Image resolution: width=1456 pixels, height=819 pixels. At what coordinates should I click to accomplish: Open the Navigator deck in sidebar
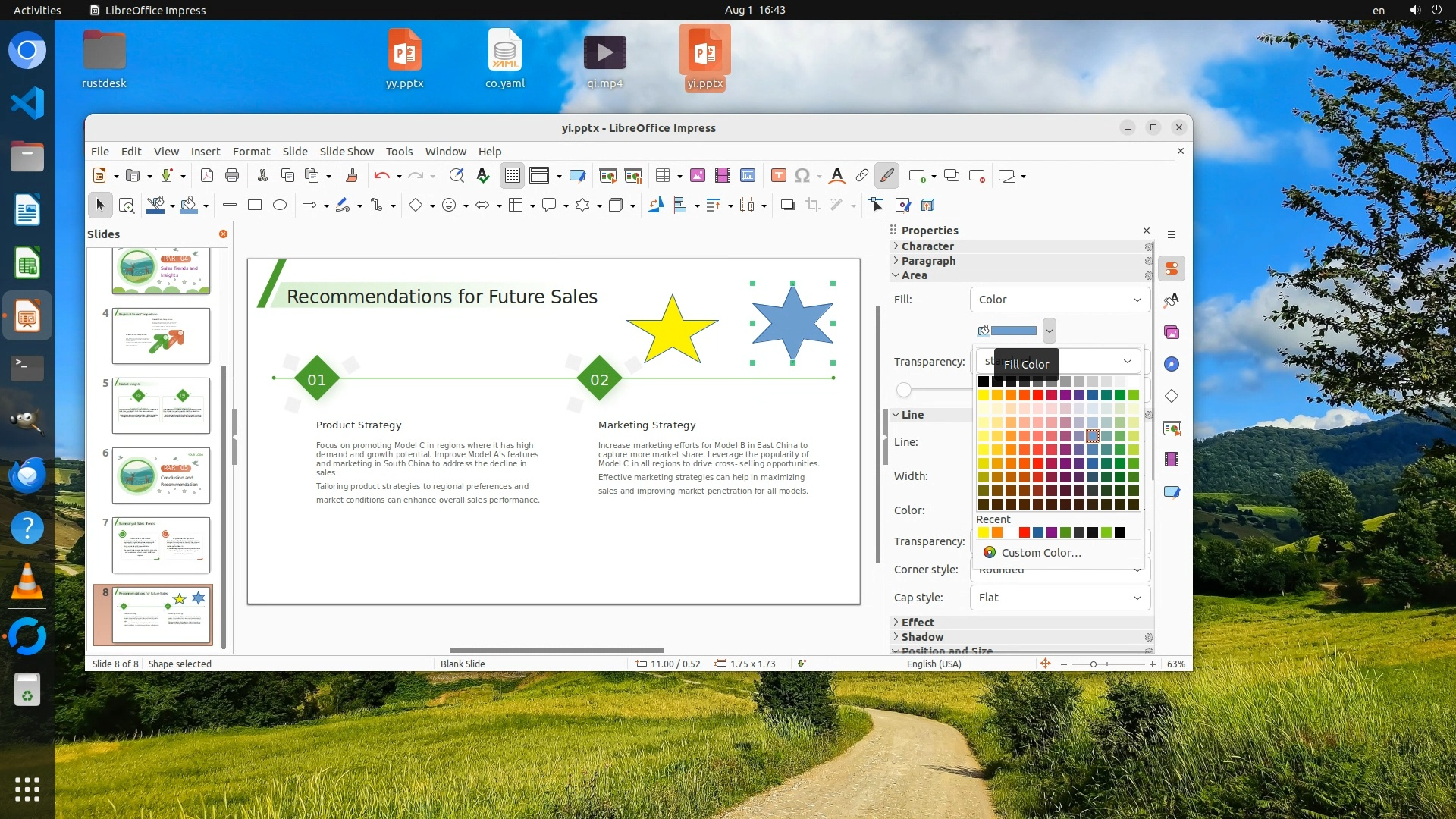pyautogui.click(x=1172, y=364)
